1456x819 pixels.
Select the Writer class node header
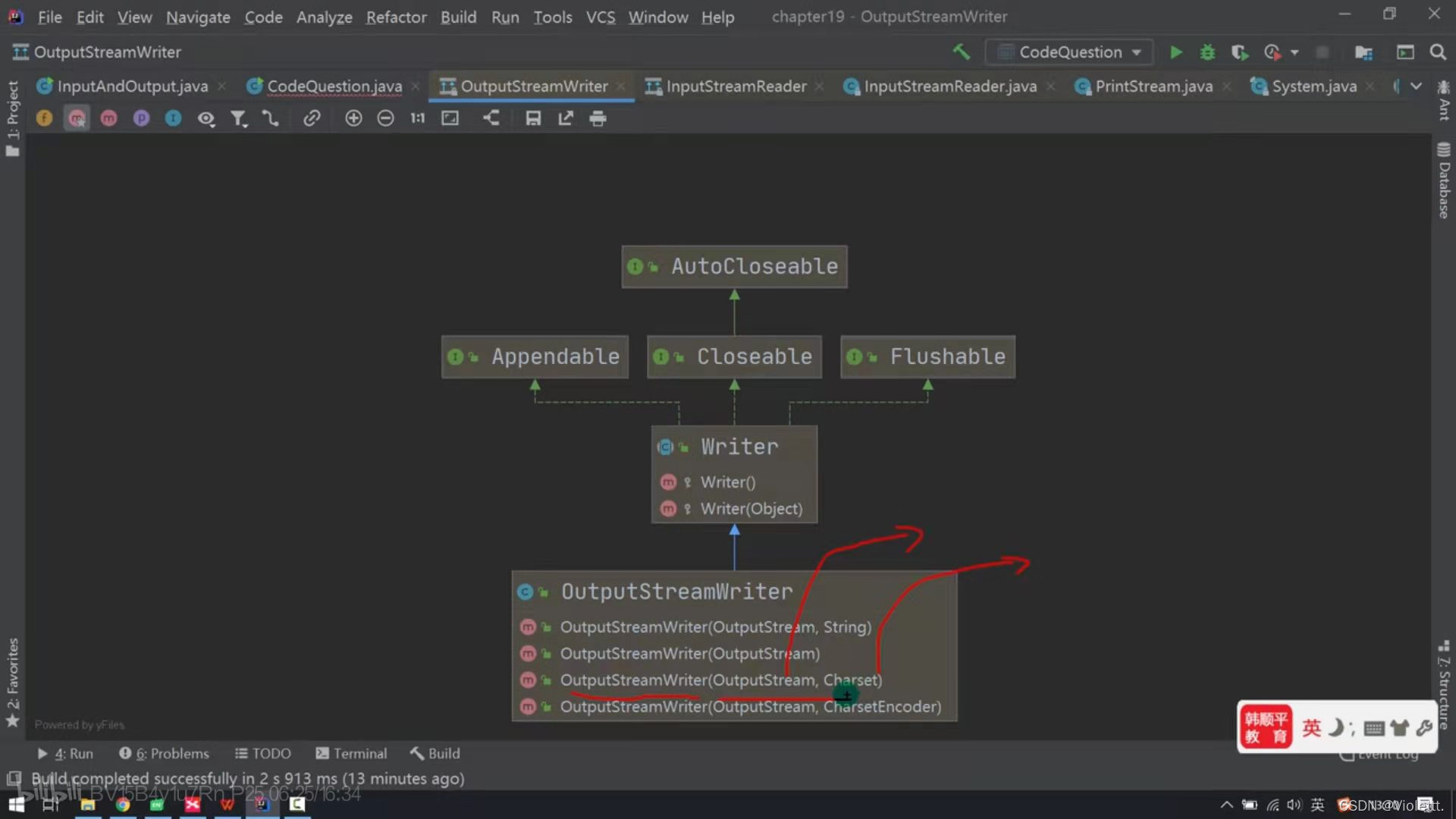tap(734, 447)
